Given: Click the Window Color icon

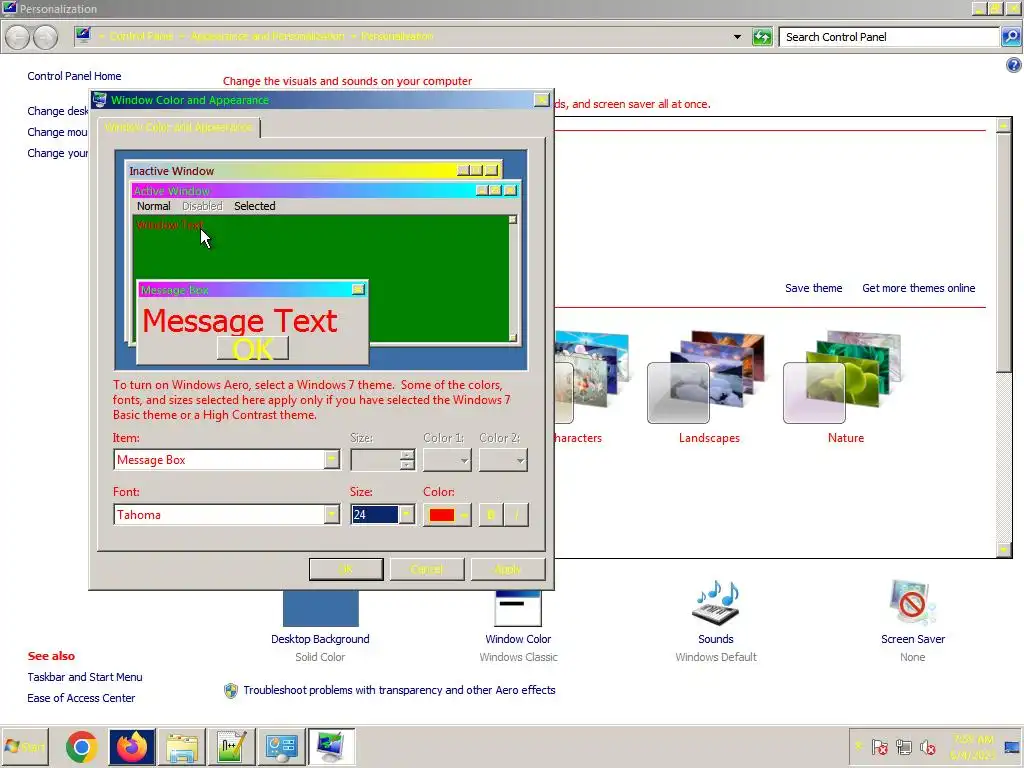Looking at the screenshot, I should point(518,609).
